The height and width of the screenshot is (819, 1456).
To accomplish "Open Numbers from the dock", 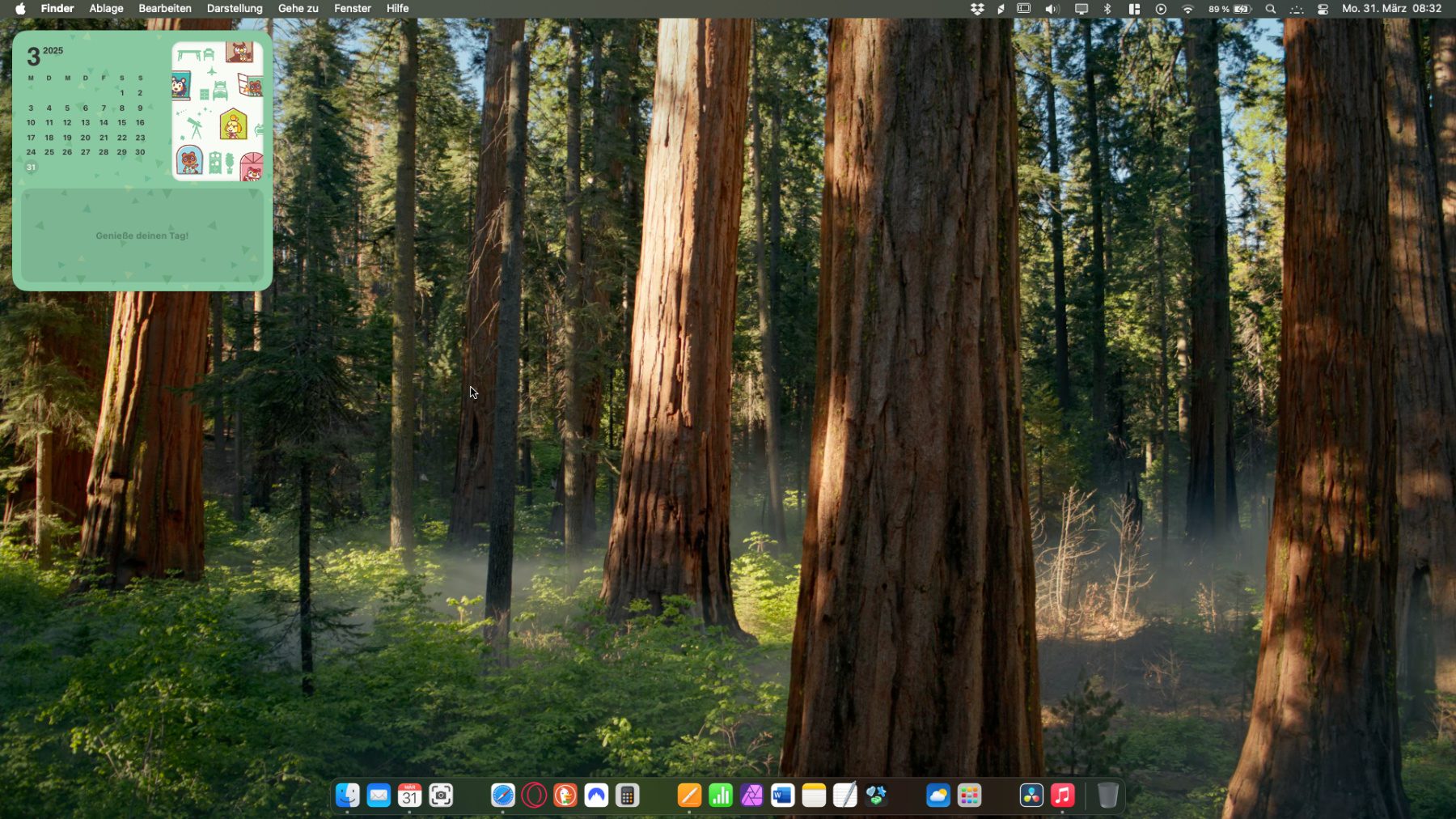I will pos(720,796).
